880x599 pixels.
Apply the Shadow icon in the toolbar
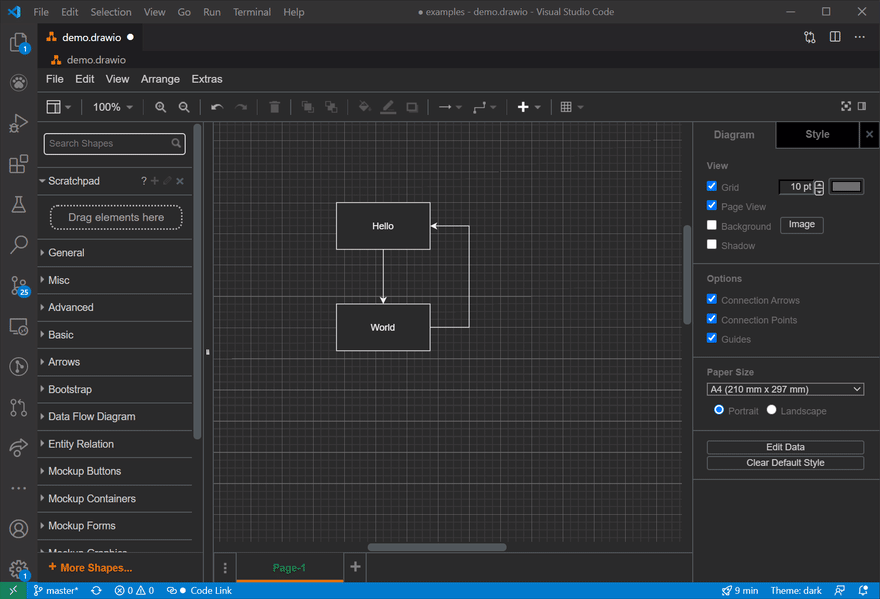pyautogui.click(x=412, y=107)
